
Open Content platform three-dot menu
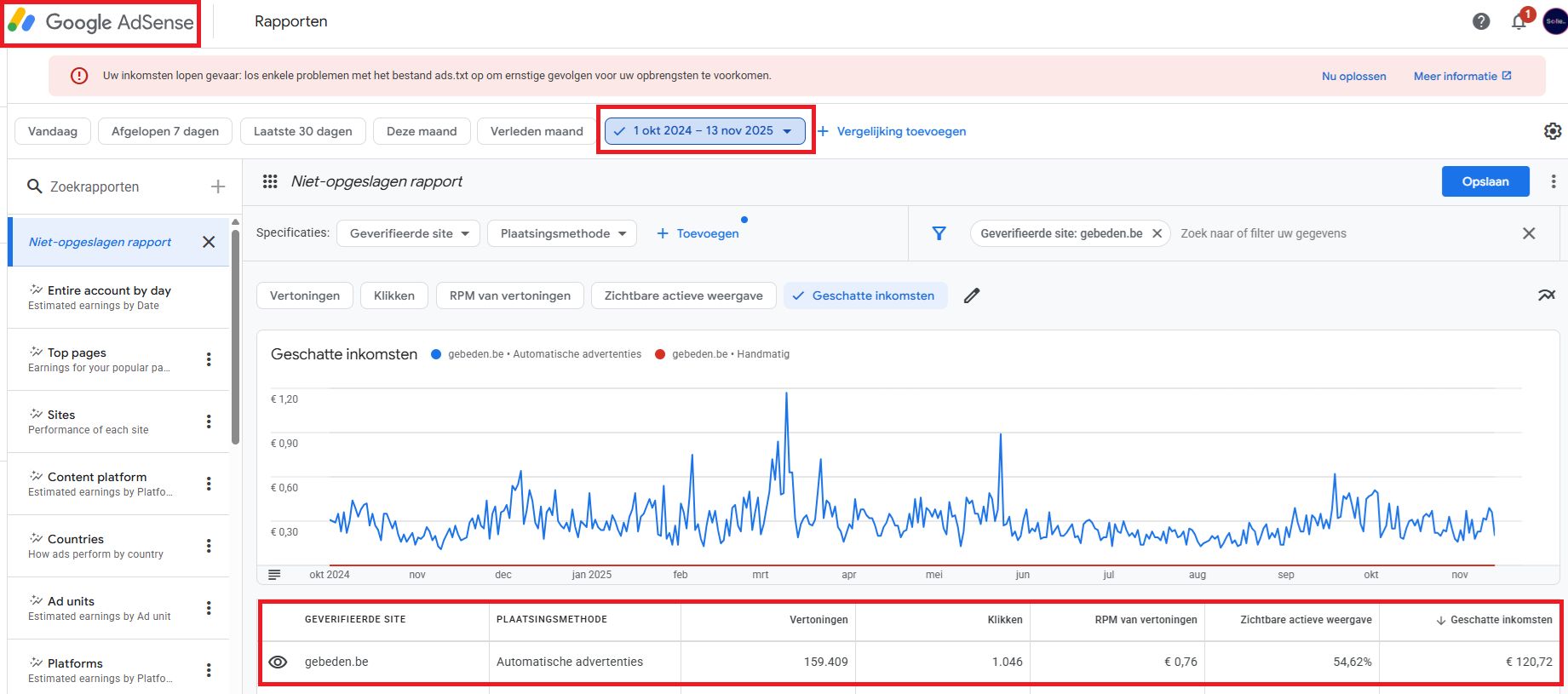tap(209, 484)
